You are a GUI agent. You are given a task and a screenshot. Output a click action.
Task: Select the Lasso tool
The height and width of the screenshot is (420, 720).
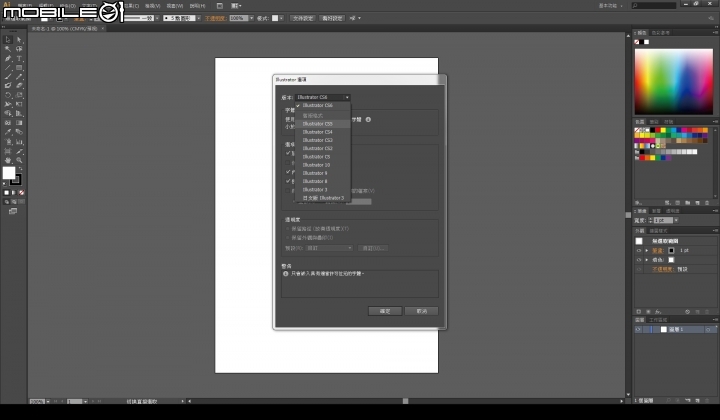tap(19, 49)
